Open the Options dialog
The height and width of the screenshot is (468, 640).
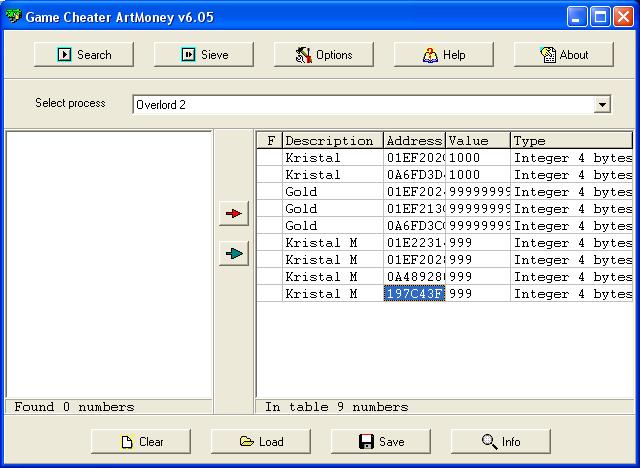324,54
